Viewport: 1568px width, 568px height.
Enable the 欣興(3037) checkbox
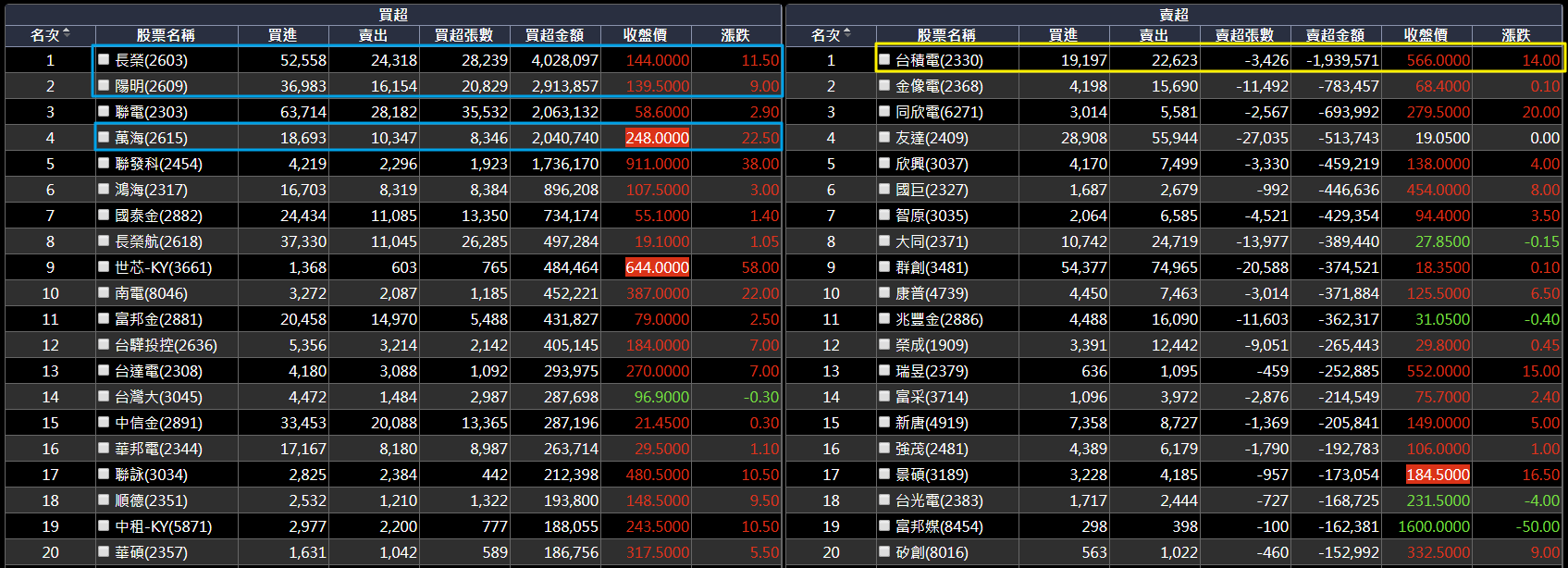pos(885,163)
